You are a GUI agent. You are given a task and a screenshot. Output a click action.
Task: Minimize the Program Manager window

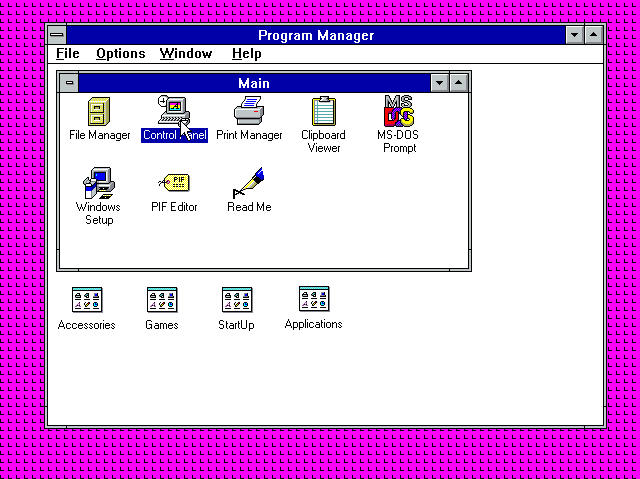[575, 35]
